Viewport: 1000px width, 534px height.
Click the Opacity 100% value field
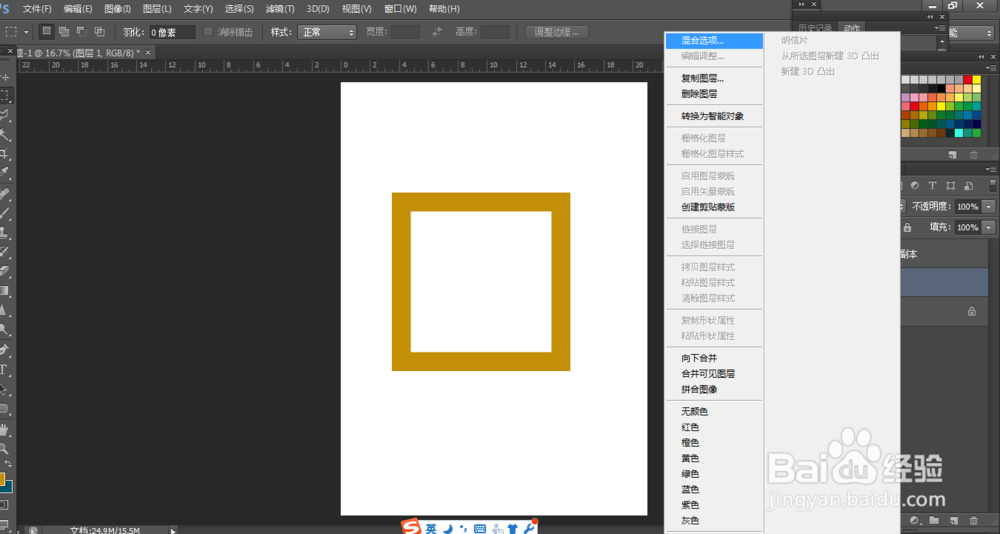pos(968,207)
